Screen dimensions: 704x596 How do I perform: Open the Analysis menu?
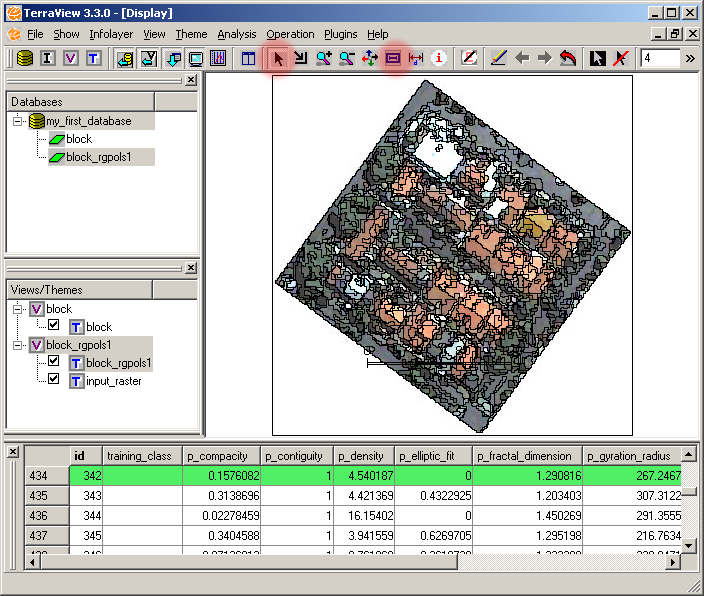pyautogui.click(x=236, y=34)
